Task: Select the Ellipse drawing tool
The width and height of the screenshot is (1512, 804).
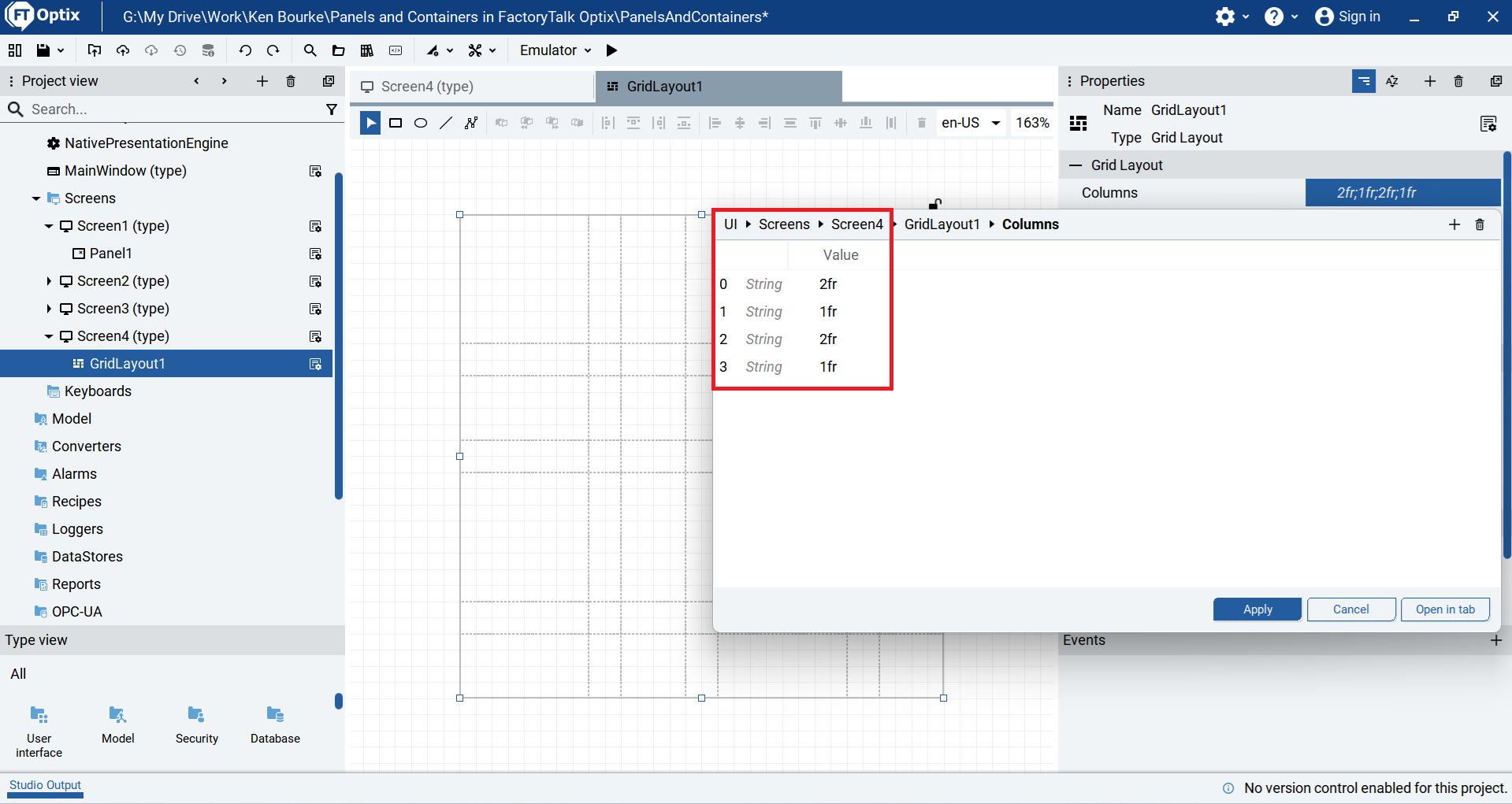Action: pyautogui.click(x=421, y=123)
